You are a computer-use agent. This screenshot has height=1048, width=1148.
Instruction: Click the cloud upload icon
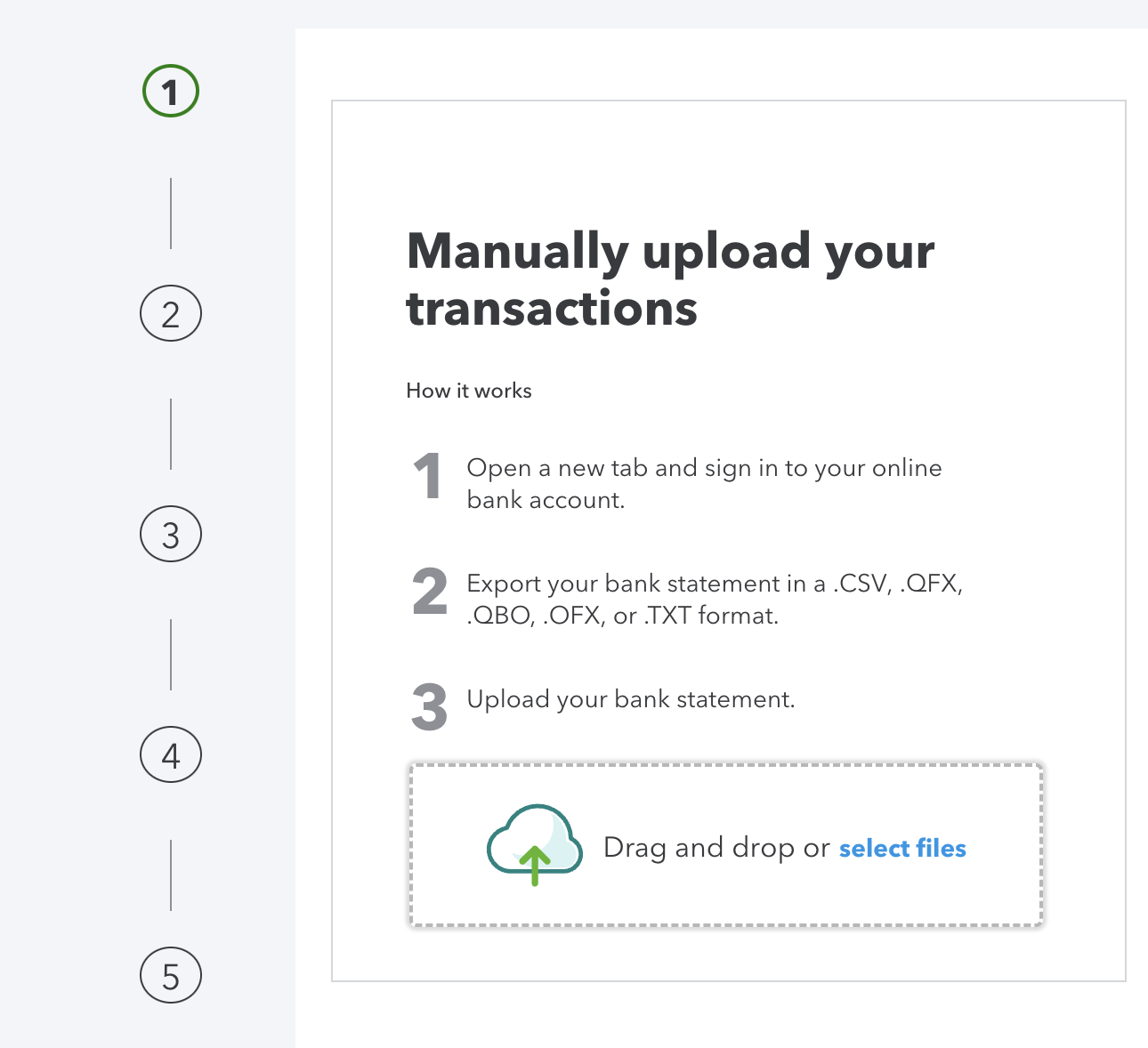[535, 845]
